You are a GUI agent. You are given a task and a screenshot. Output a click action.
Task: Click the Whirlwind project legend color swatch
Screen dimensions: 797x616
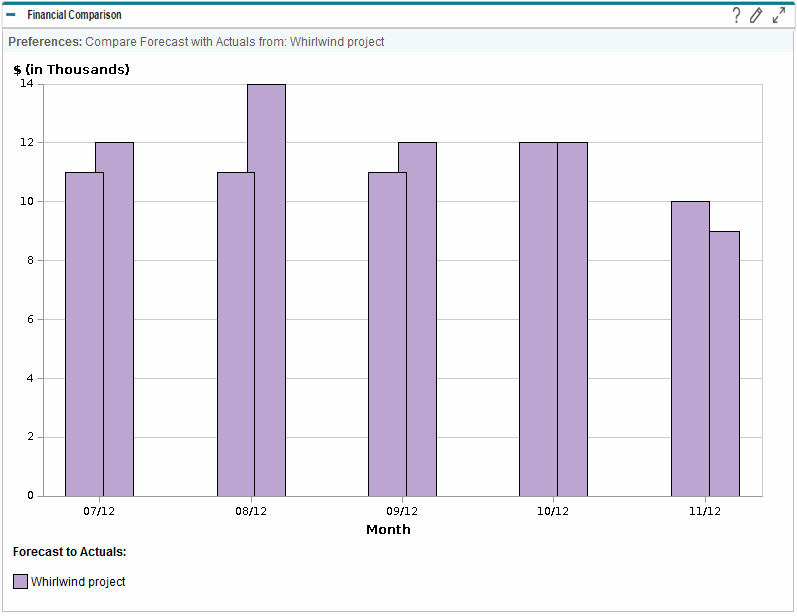[x=20, y=581]
